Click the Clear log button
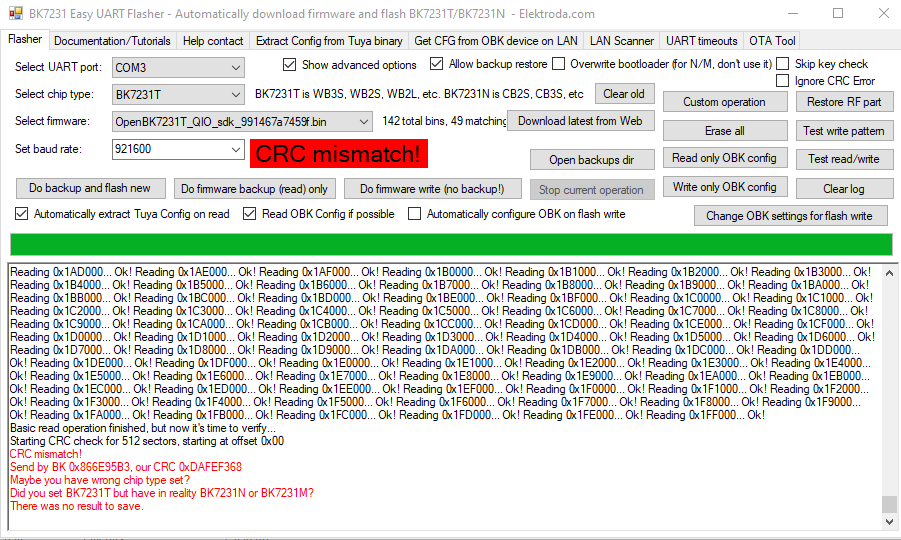Image resolution: width=901 pixels, height=540 pixels. pos(844,188)
